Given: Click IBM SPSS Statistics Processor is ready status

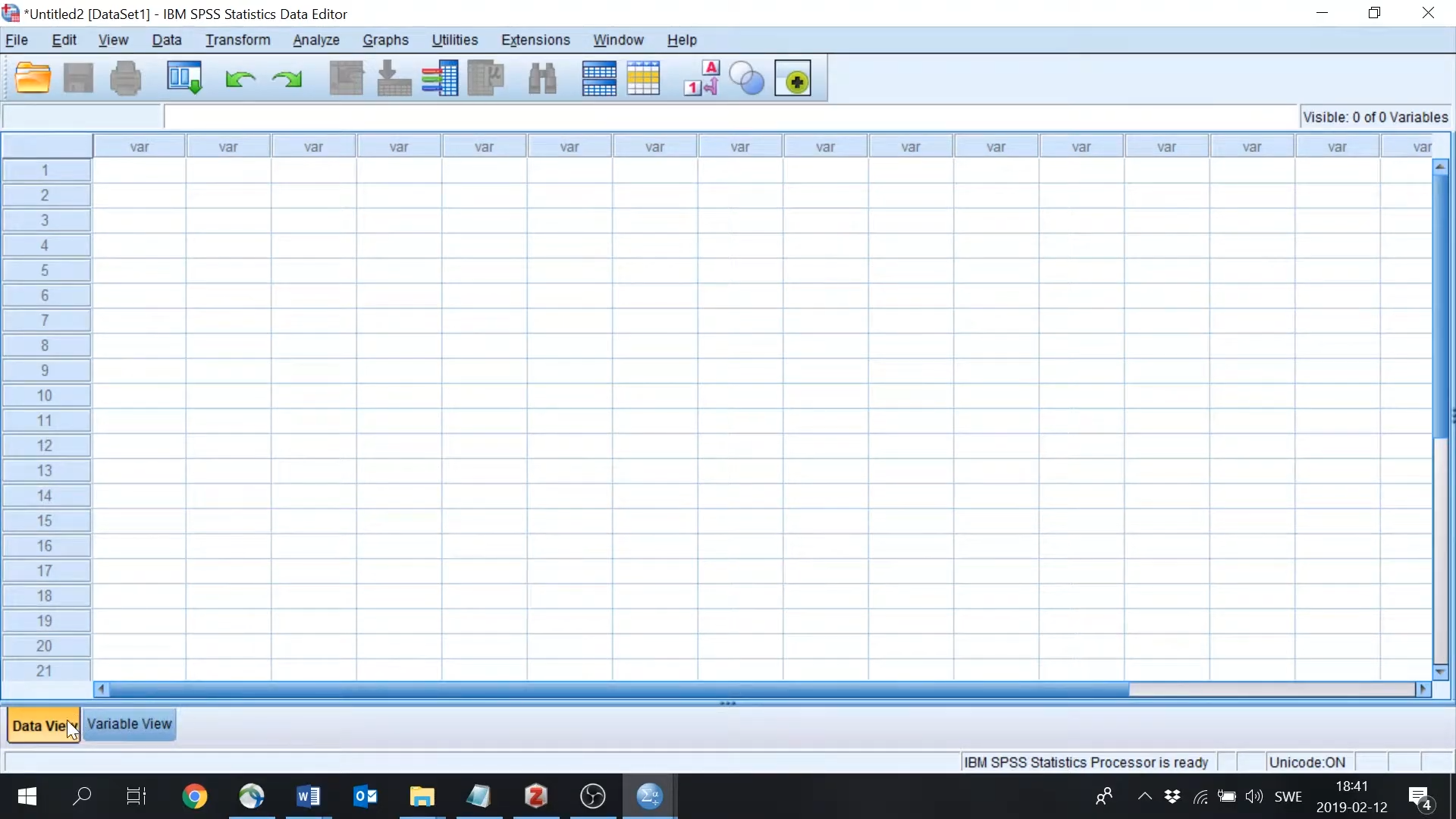Looking at the screenshot, I should [1086, 762].
